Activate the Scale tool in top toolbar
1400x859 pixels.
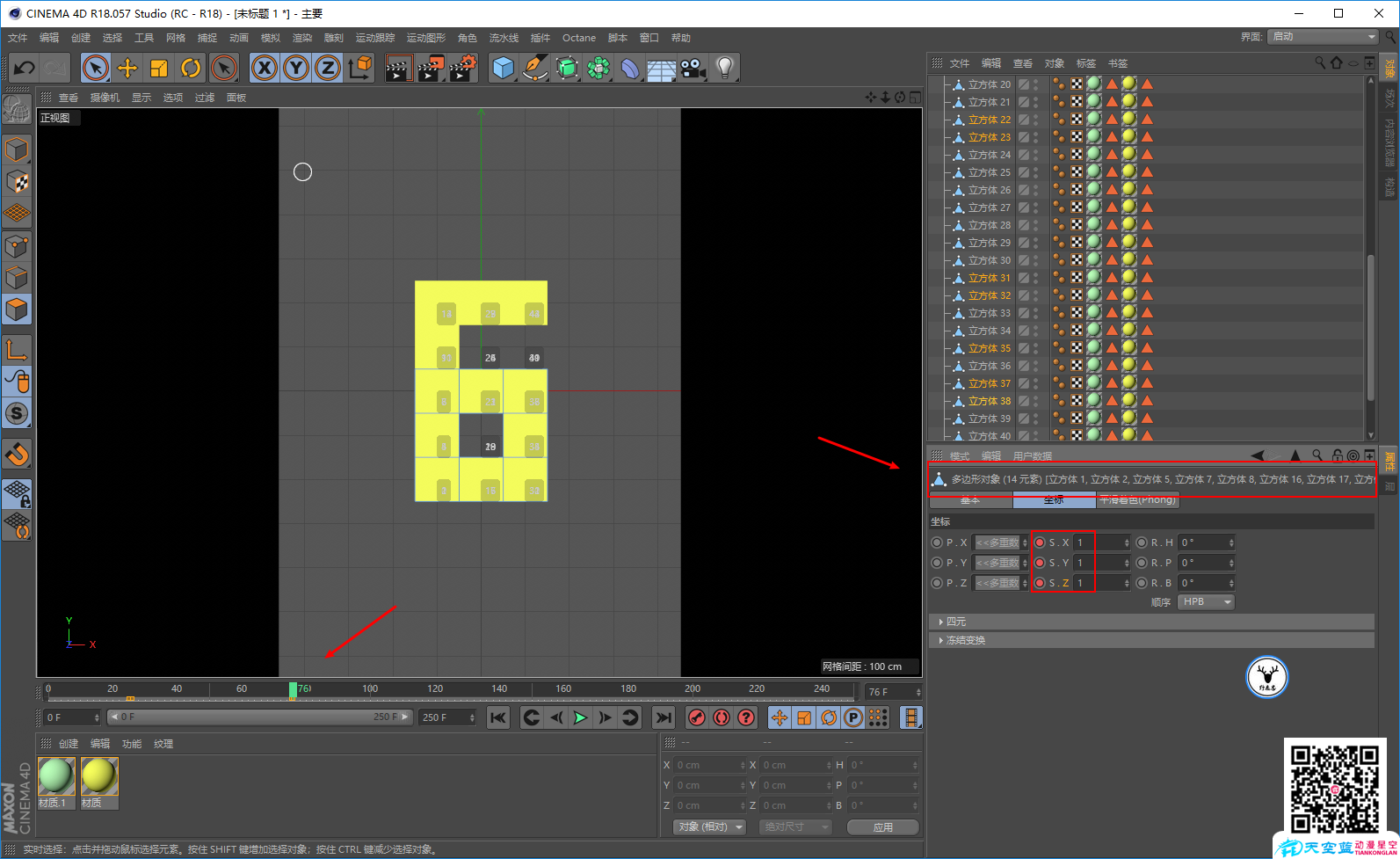pyautogui.click(x=159, y=68)
